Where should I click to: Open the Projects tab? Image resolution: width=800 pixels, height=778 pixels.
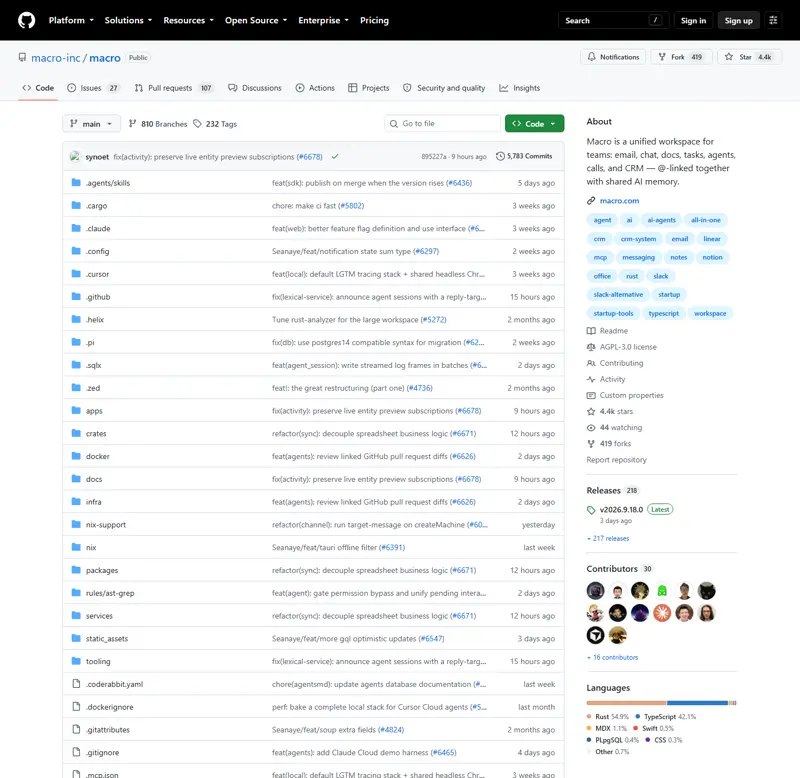click(x=368, y=88)
